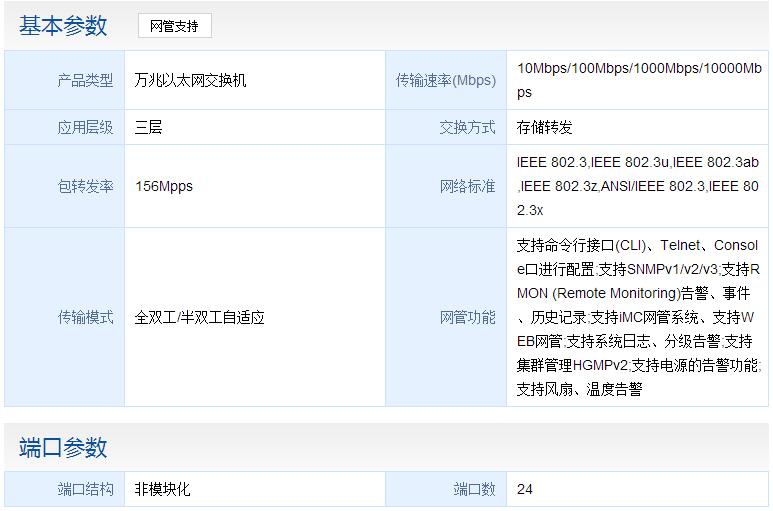Select the 10Mbps/100Mbps/1000Mbps/10000Mbps value
Viewport: 773px width, 511px height.
(x=639, y=80)
